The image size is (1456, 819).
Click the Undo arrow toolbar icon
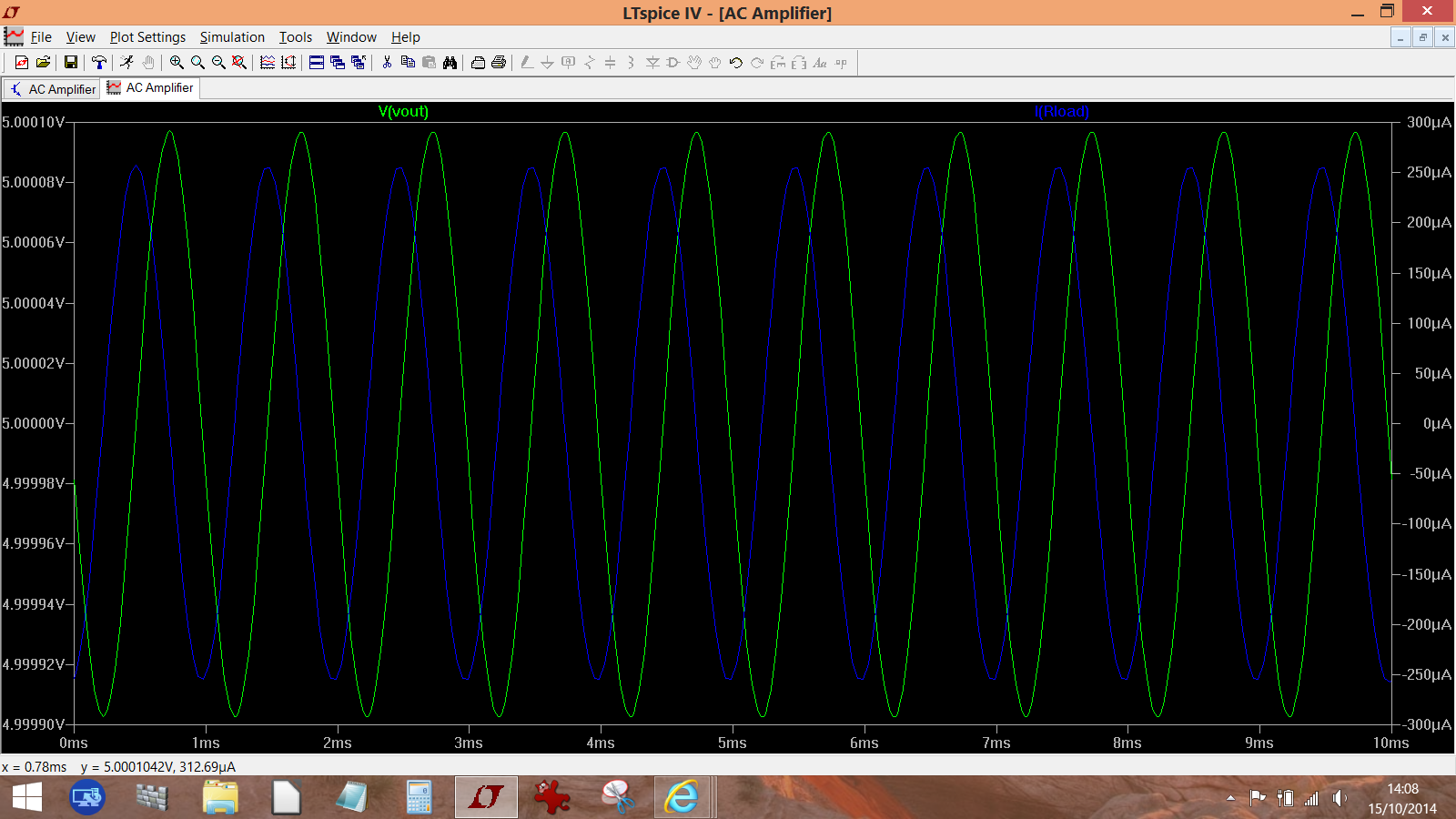pos(736,63)
